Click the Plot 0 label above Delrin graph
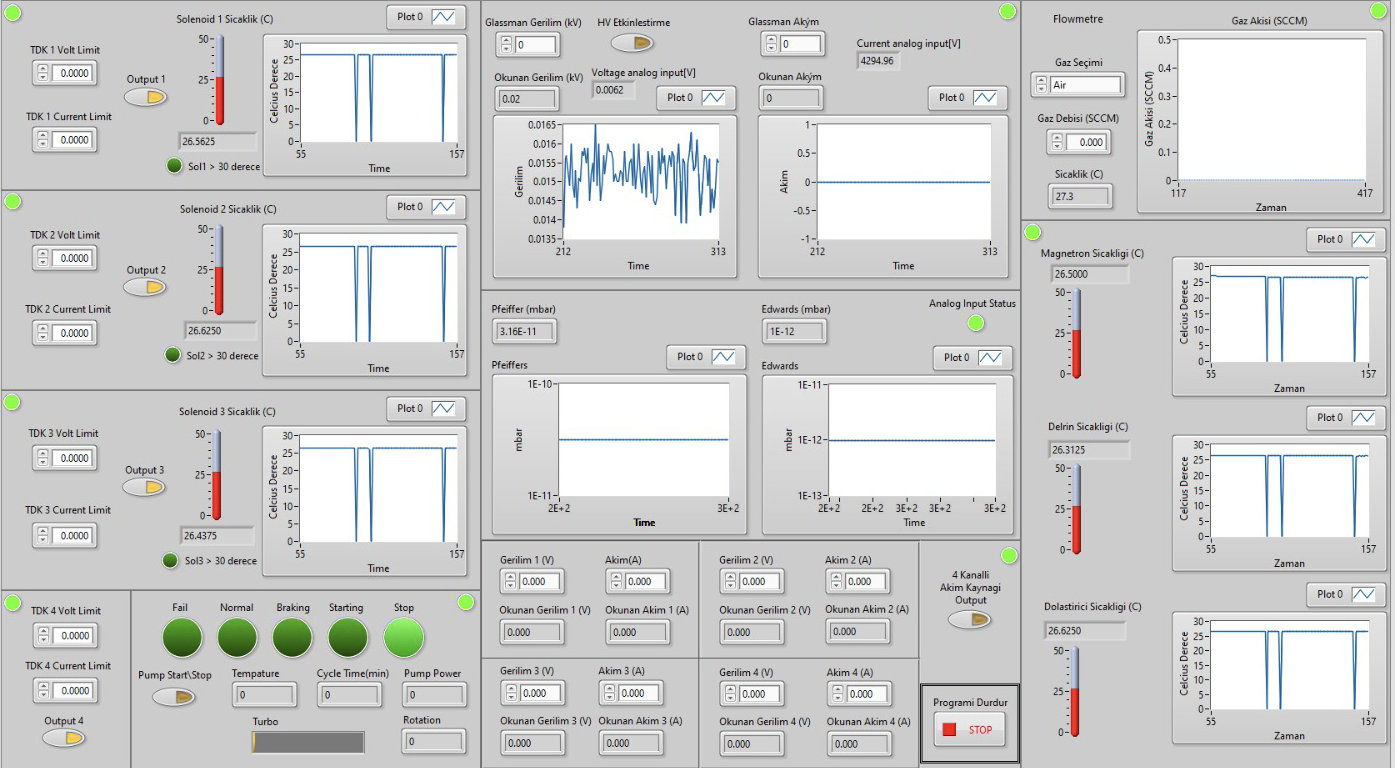Viewport: 1395px width, 768px height. [1329, 417]
